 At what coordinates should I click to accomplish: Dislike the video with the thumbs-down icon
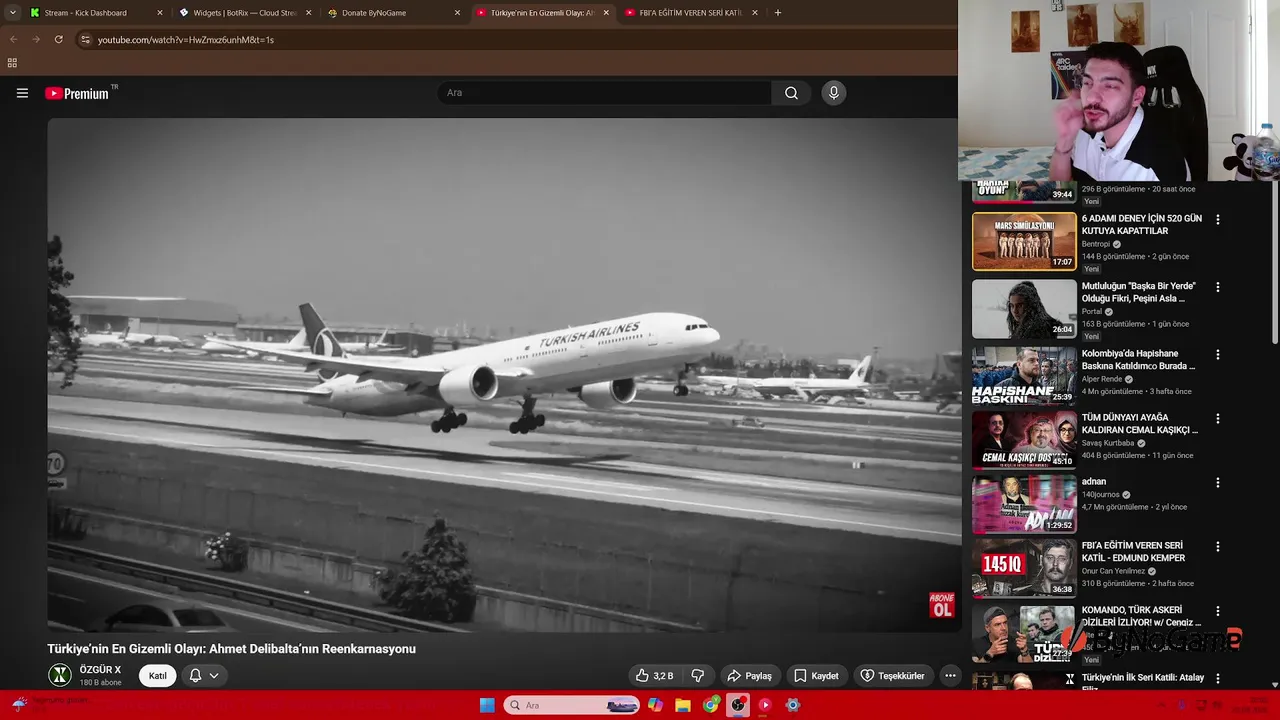[x=698, y=676]
